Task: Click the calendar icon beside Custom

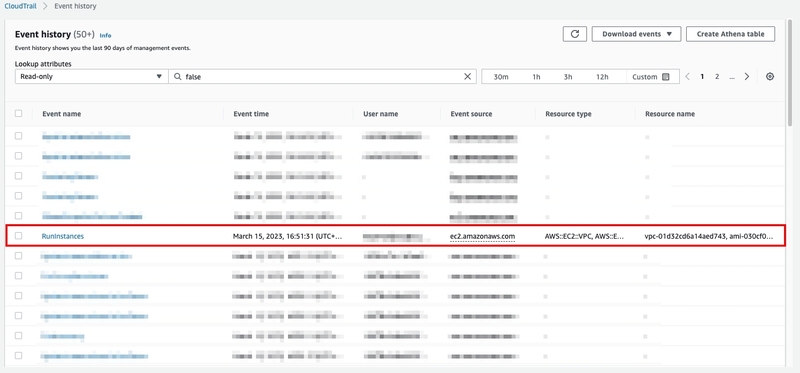Action: coord(665,77)
